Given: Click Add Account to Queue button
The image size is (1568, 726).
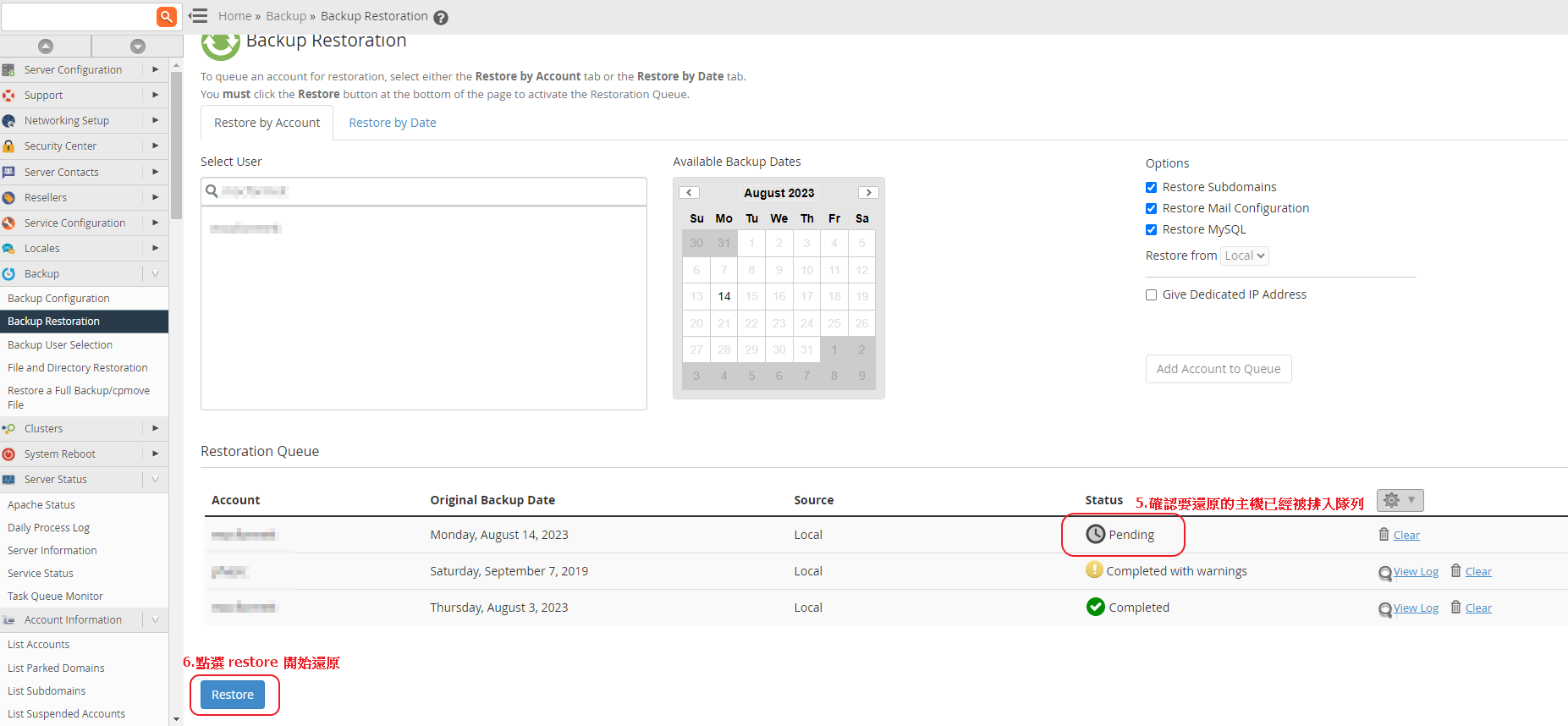Looking at the screenshot, I should pos(1218,369).
